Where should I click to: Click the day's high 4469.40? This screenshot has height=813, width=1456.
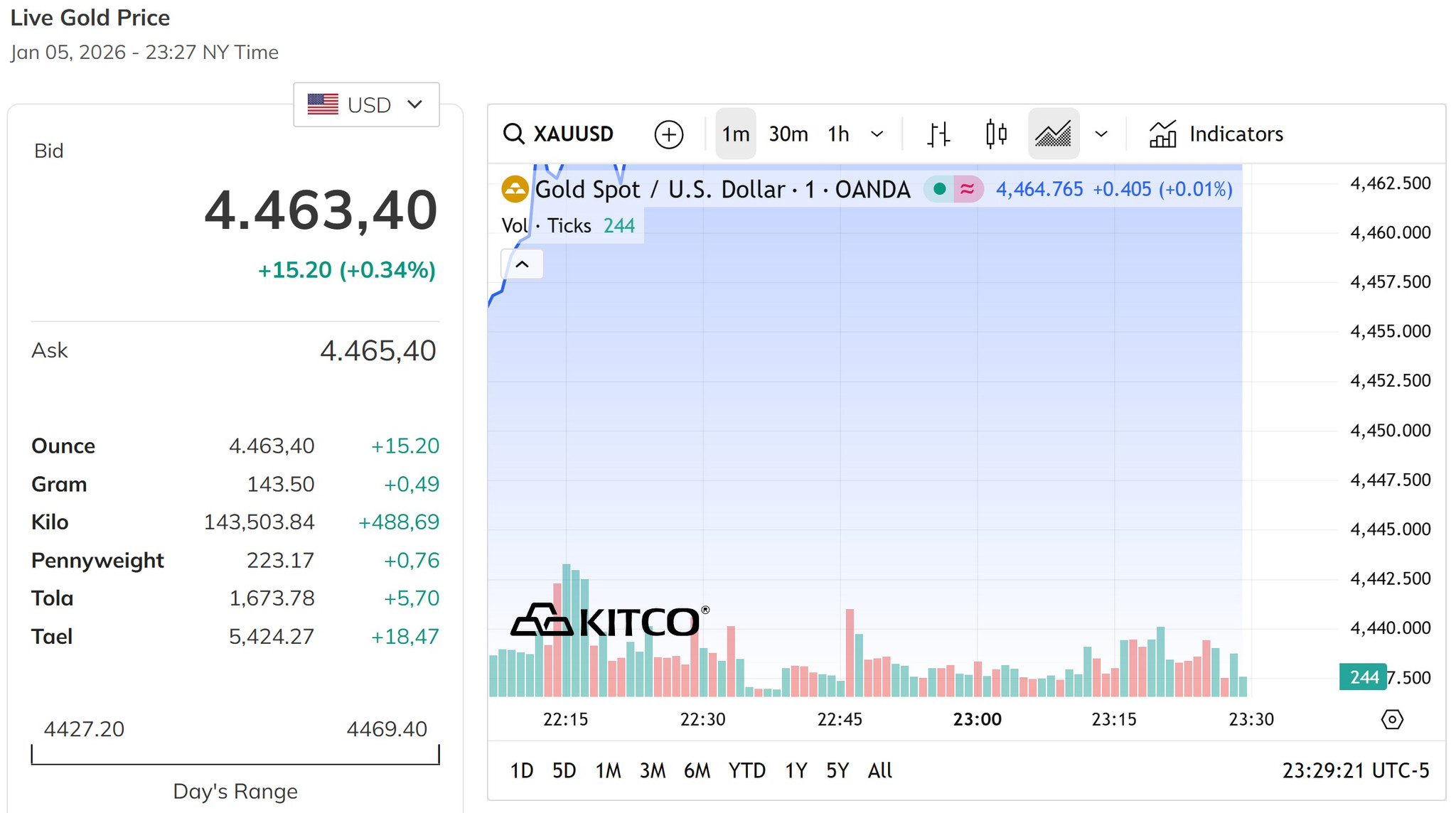tap(387, 729)
